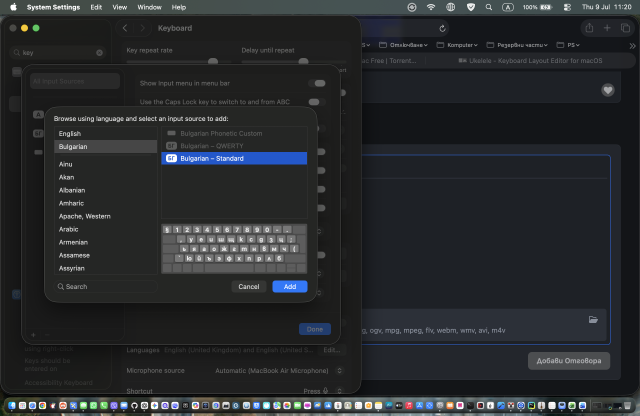This screenshot has width=640, height=416.
Task: Open Trash in the Dock
Action: [x=627, y=405]
